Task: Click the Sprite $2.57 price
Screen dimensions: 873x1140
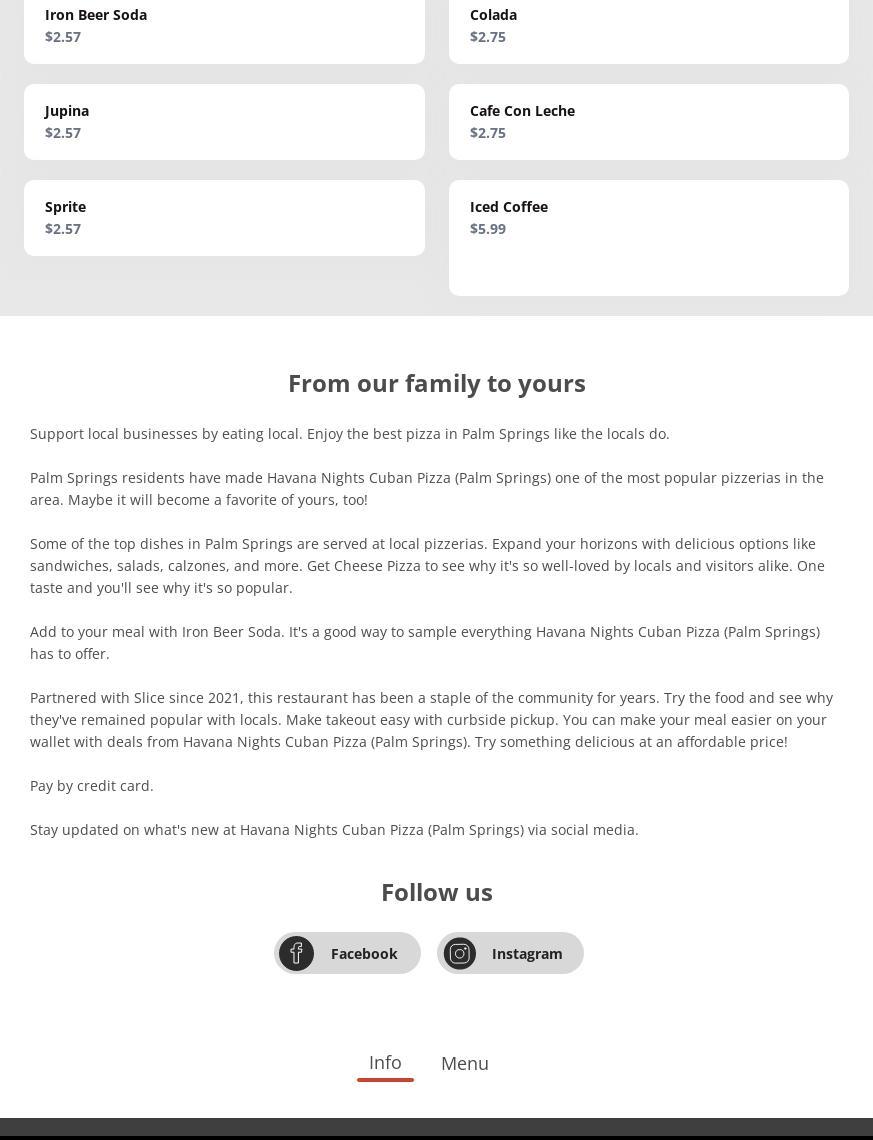Action: click(x=63, y=229)
